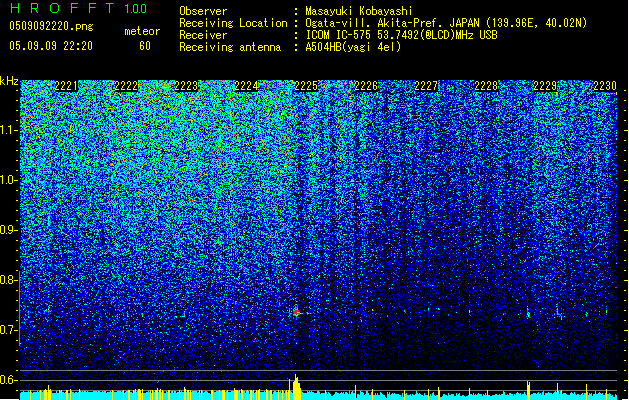Click the 2229 time marker

(545, 86)
